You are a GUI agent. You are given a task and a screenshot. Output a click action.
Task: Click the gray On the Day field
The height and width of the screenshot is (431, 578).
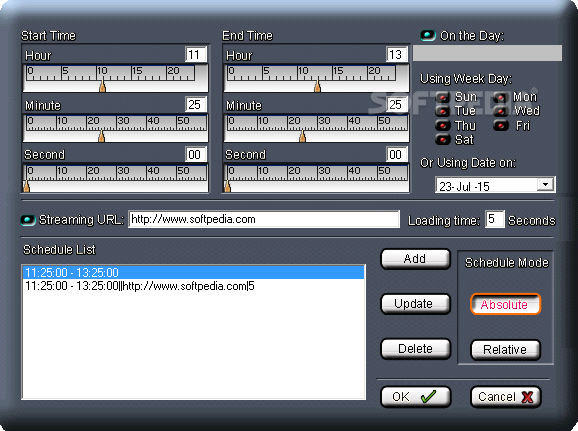click(487, 53)
